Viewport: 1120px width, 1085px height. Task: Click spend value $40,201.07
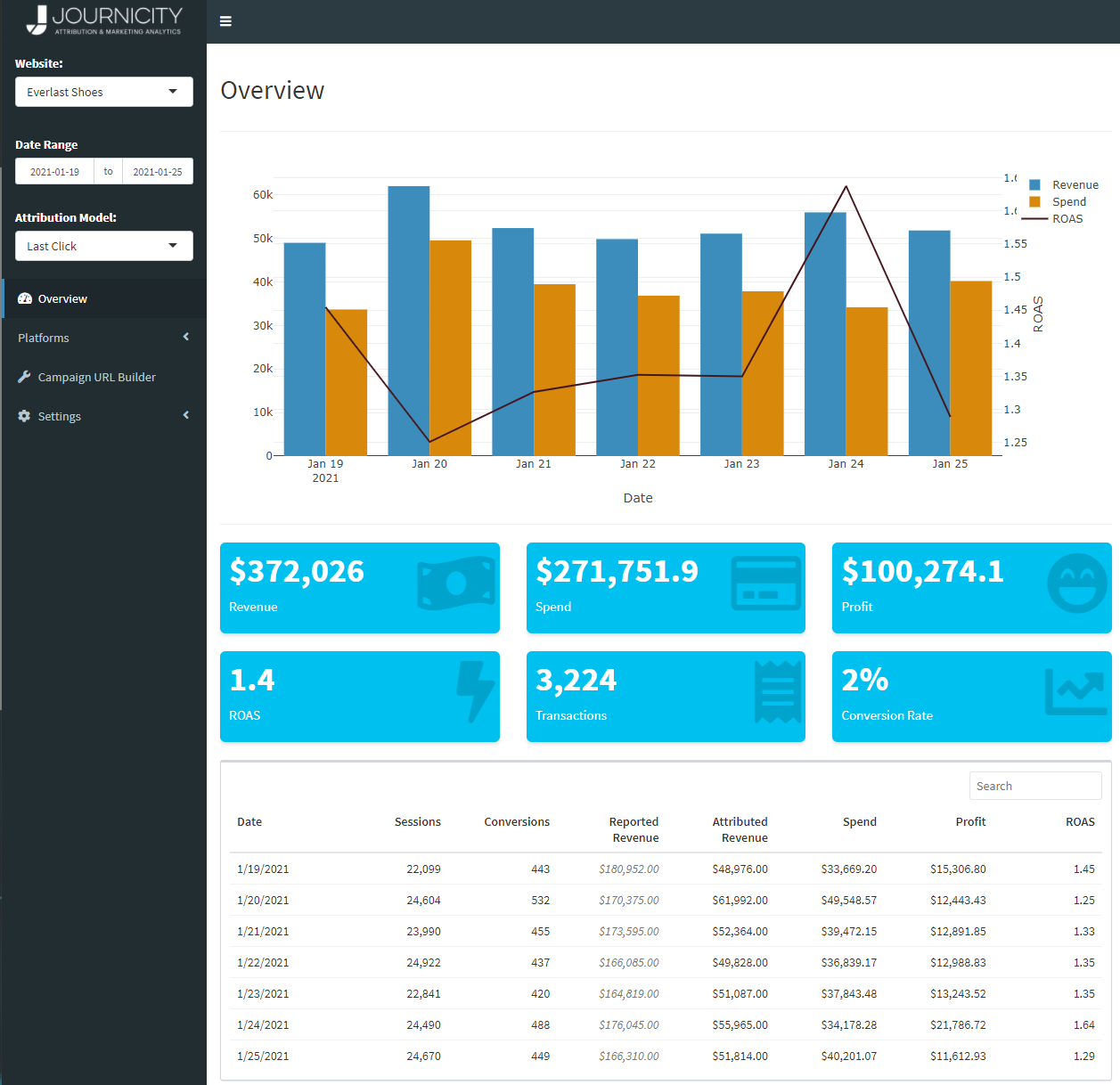point(849,1056)
